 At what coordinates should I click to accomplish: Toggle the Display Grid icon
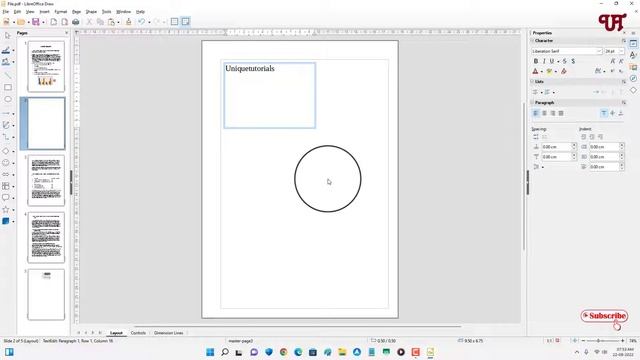pos(174,22)
